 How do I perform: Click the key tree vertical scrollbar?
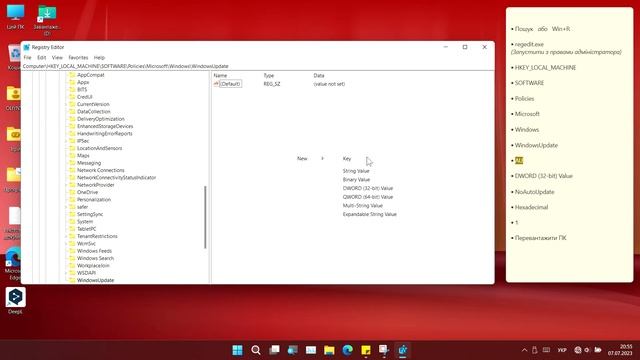205,217
